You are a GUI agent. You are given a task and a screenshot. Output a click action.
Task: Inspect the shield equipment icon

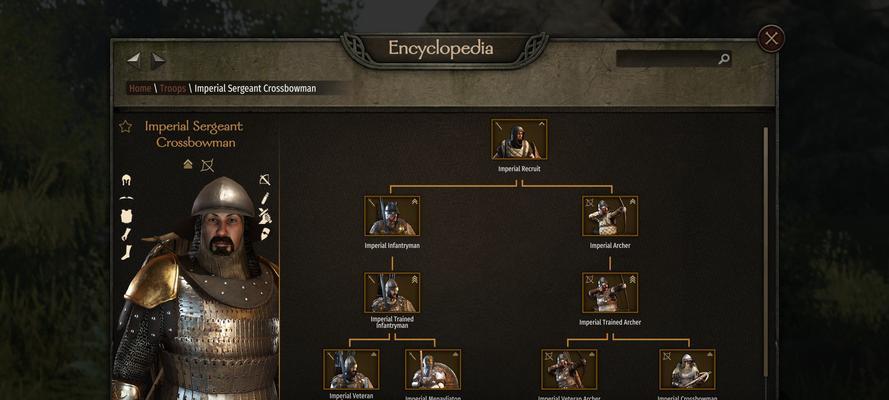coord(265,233)
